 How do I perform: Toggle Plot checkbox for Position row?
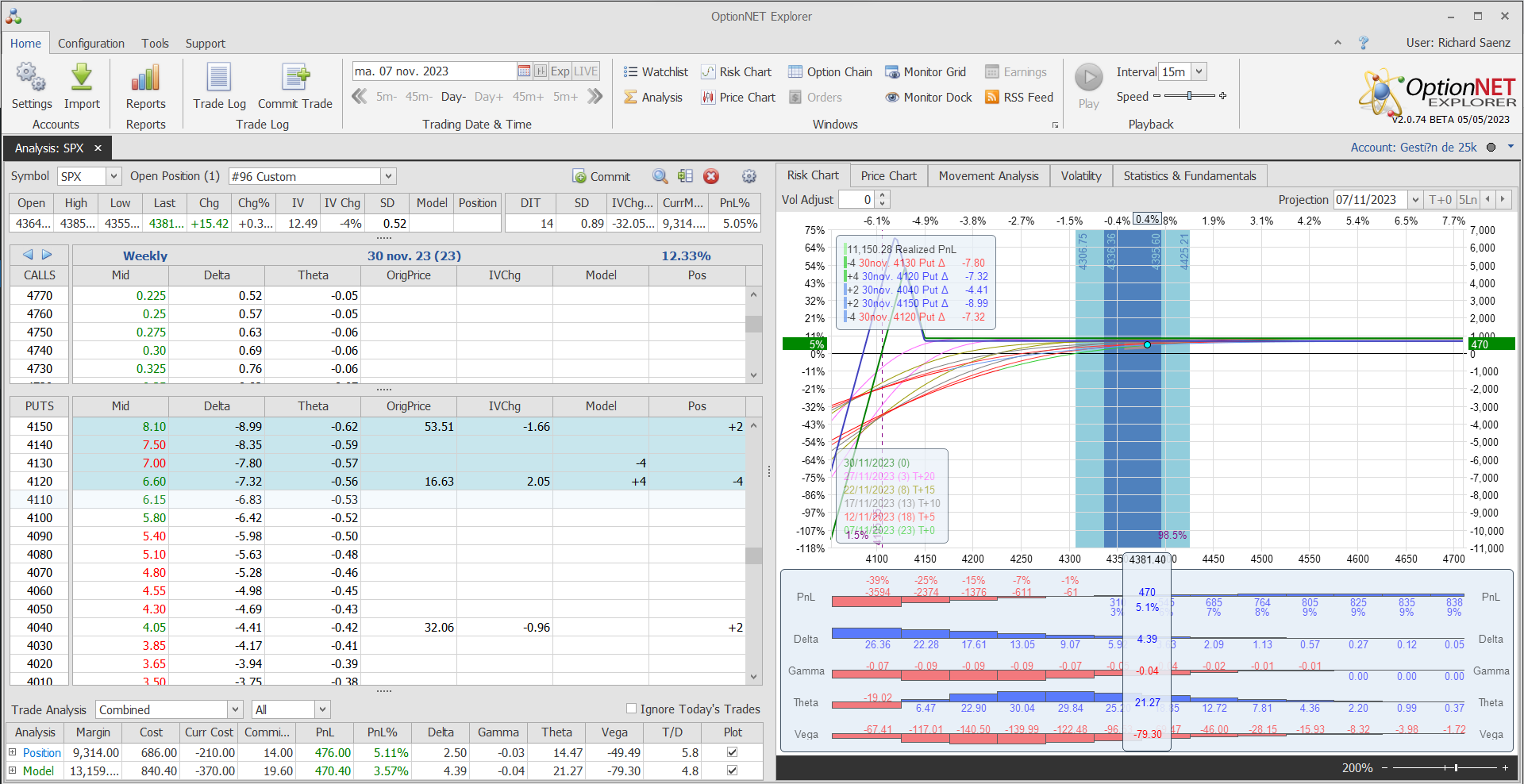pyautogui.click(x=732, y=752)
